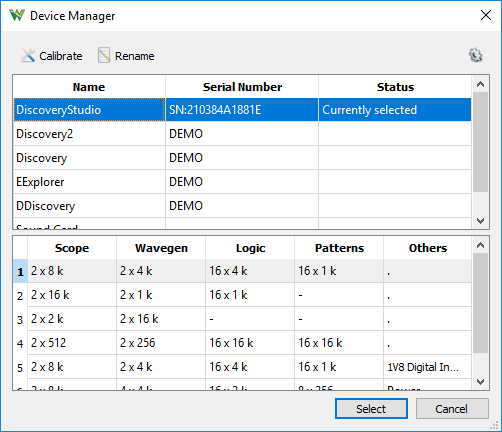
Task: Click configuration list scroll up arrow
Action: point(480,245)
